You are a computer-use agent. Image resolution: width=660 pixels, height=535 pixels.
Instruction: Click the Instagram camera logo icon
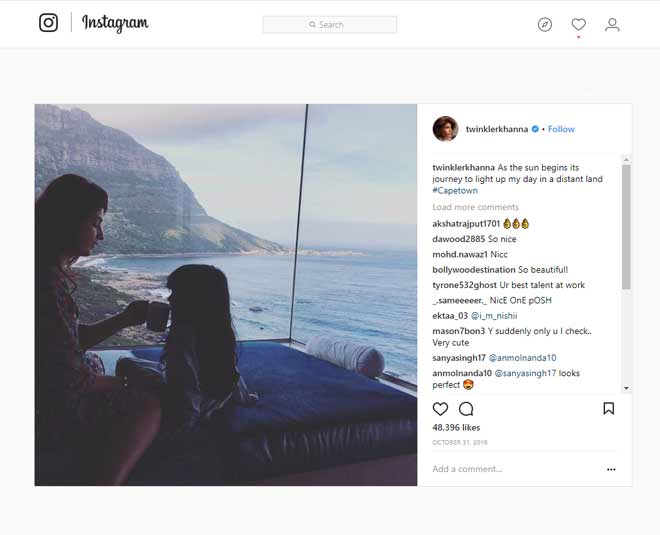click(x=48, y=23)
